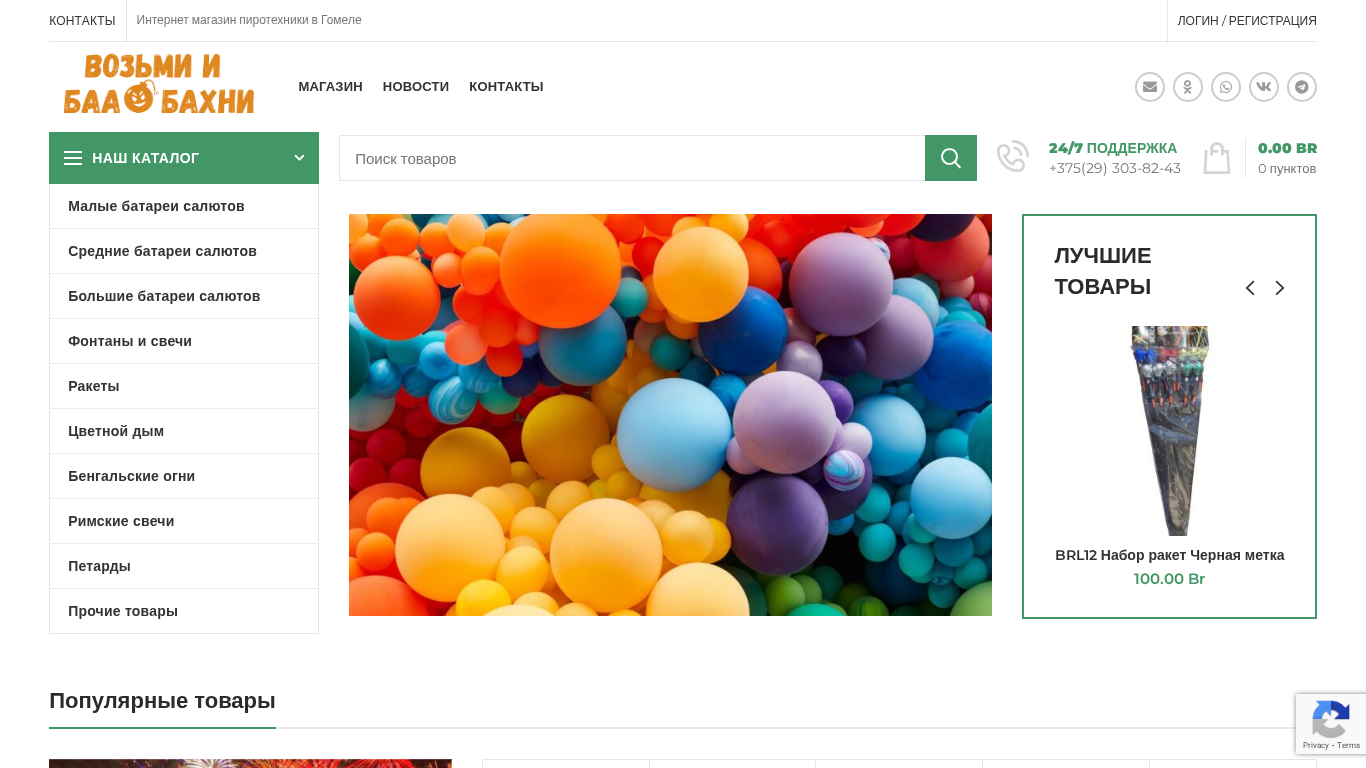Open Логин / Регистрация
The width and height of the screenshot is (1366, 768).
click(x=1247, y=21)
